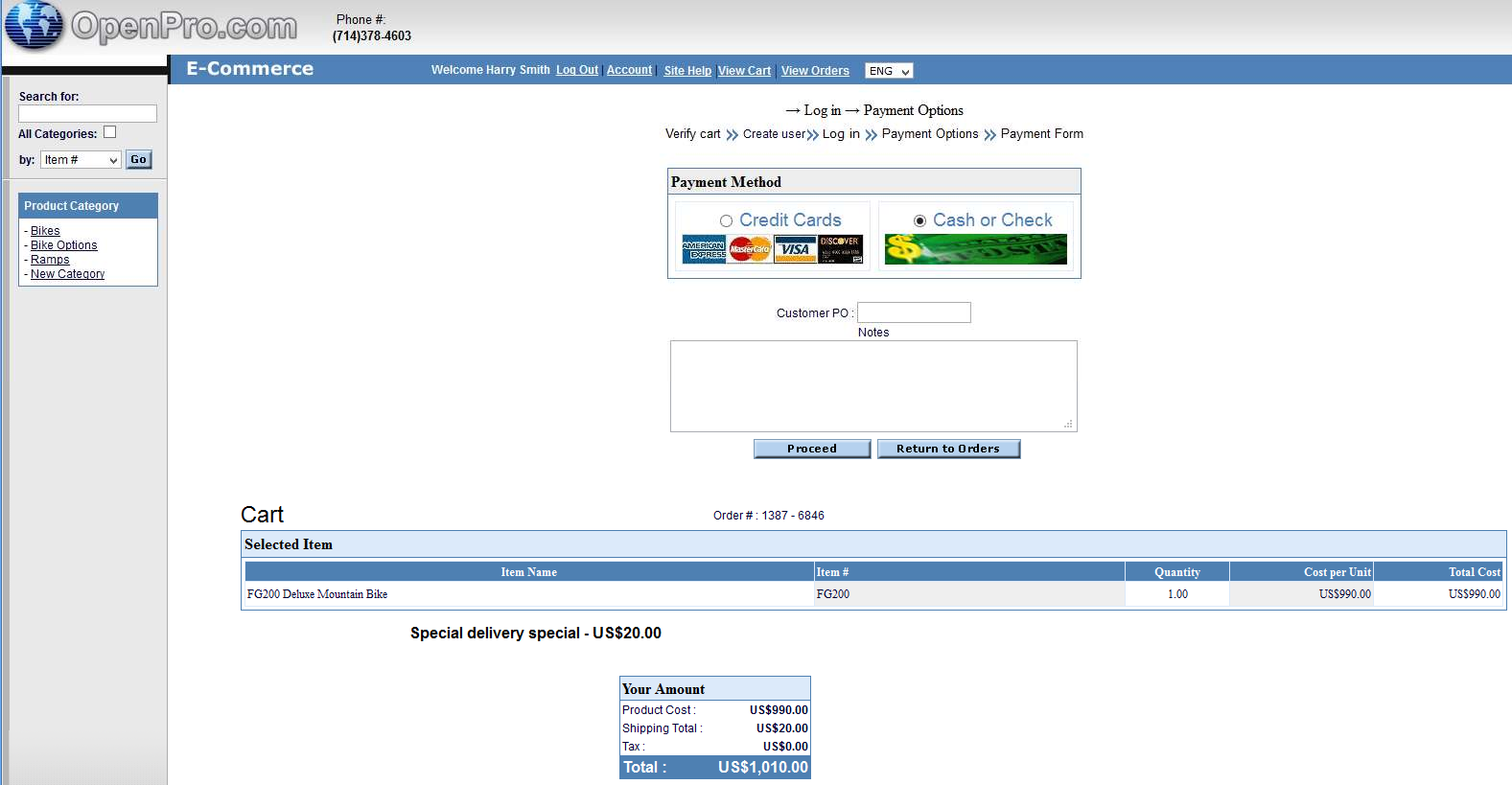Click the OpenPro globe logo
Screen dimensions: 1512x785
[34, 26]
